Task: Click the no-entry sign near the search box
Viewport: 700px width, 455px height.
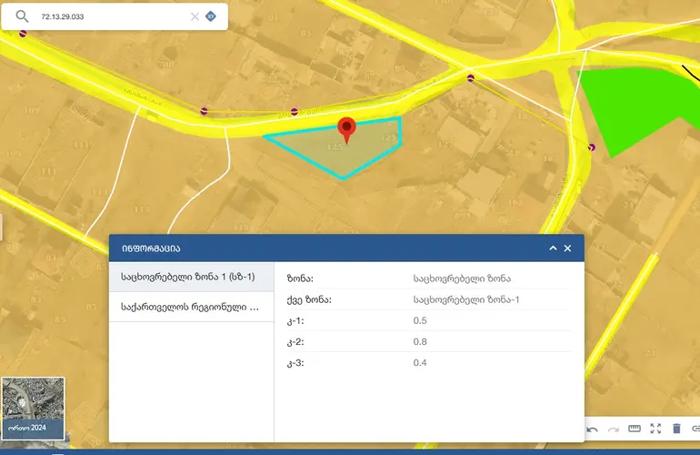Action: point(23,33)
